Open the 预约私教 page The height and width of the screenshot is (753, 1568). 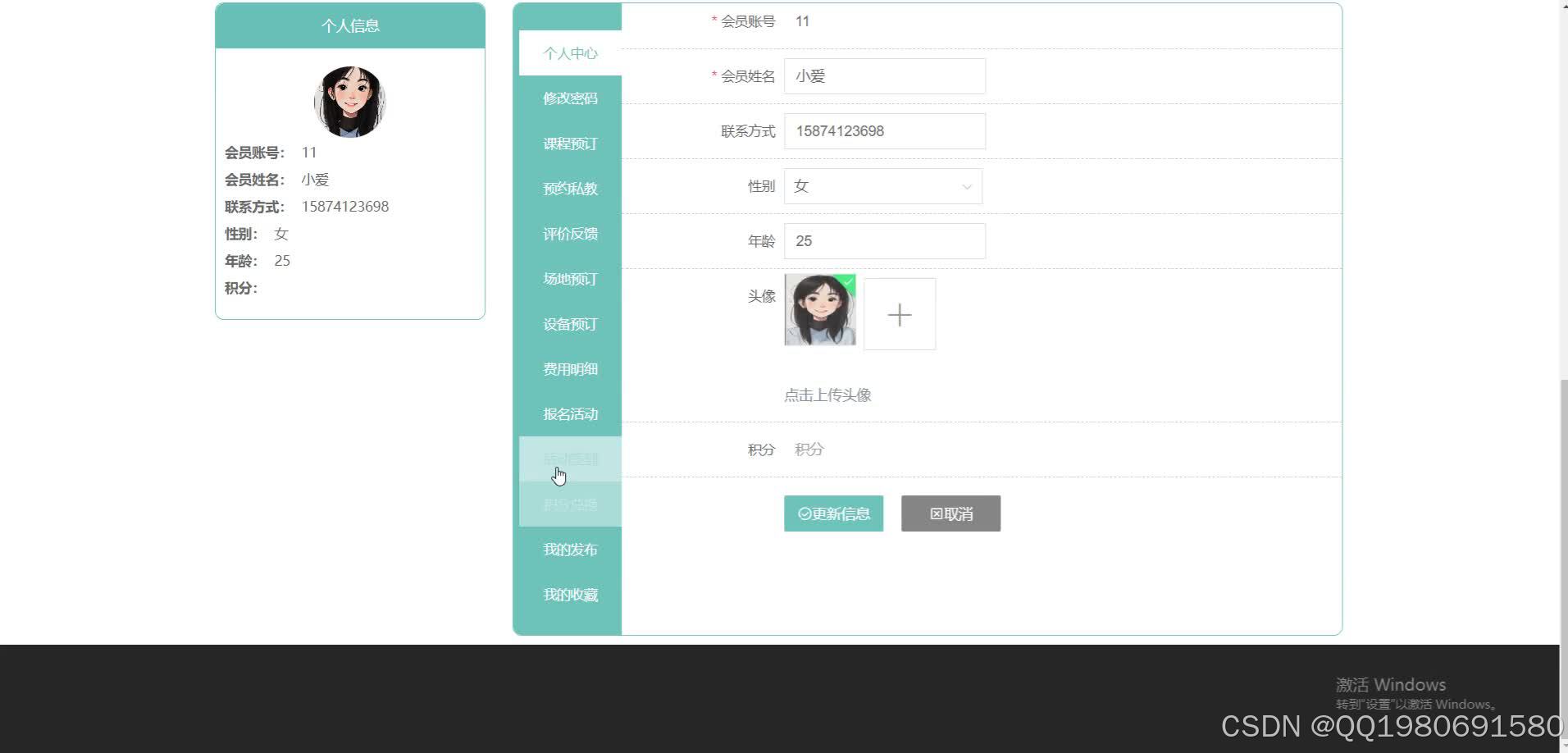(571, 189)
